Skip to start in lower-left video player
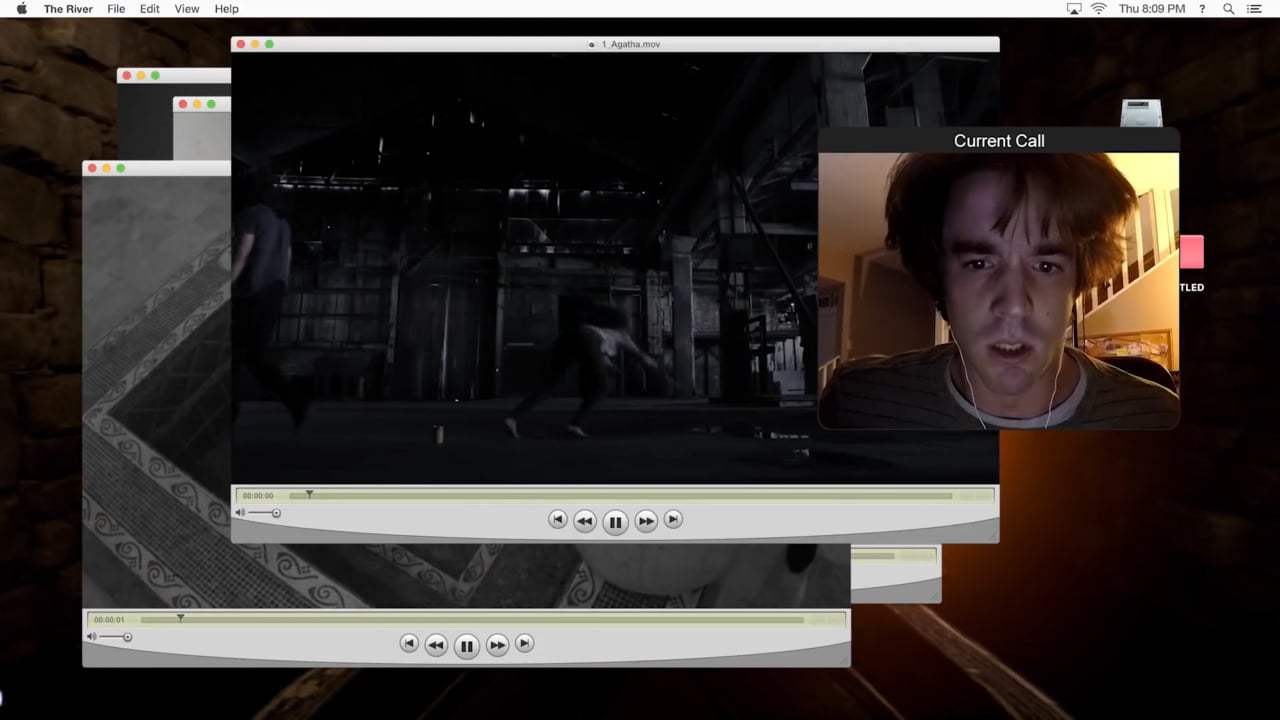Viewport: 1280px width, 720px height. coord(409,643)
